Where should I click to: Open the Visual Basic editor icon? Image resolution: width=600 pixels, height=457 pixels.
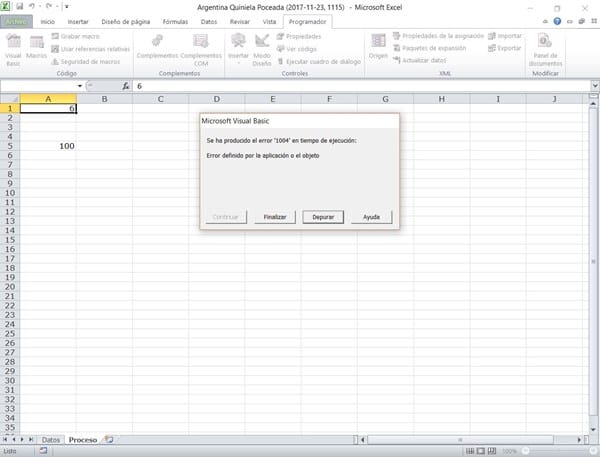[x=13, y=50]
